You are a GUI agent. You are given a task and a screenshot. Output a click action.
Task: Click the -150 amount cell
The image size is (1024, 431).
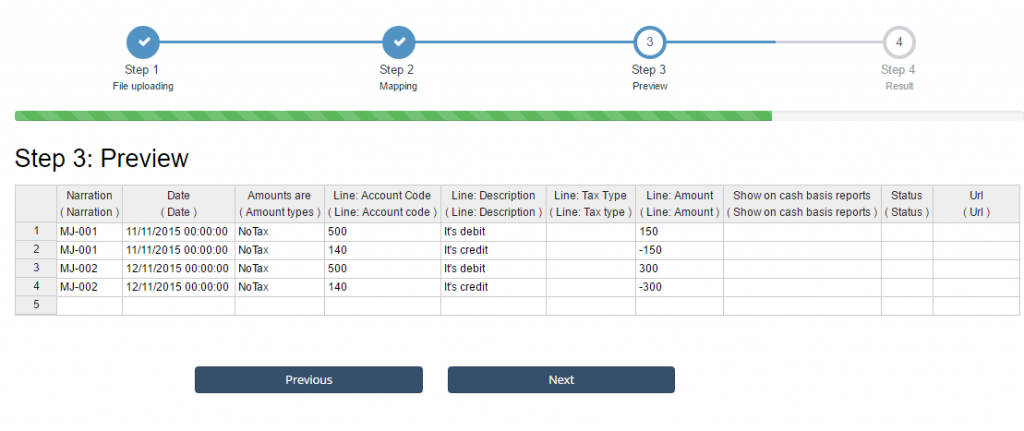pyautogui.click(x=679, y=250)
